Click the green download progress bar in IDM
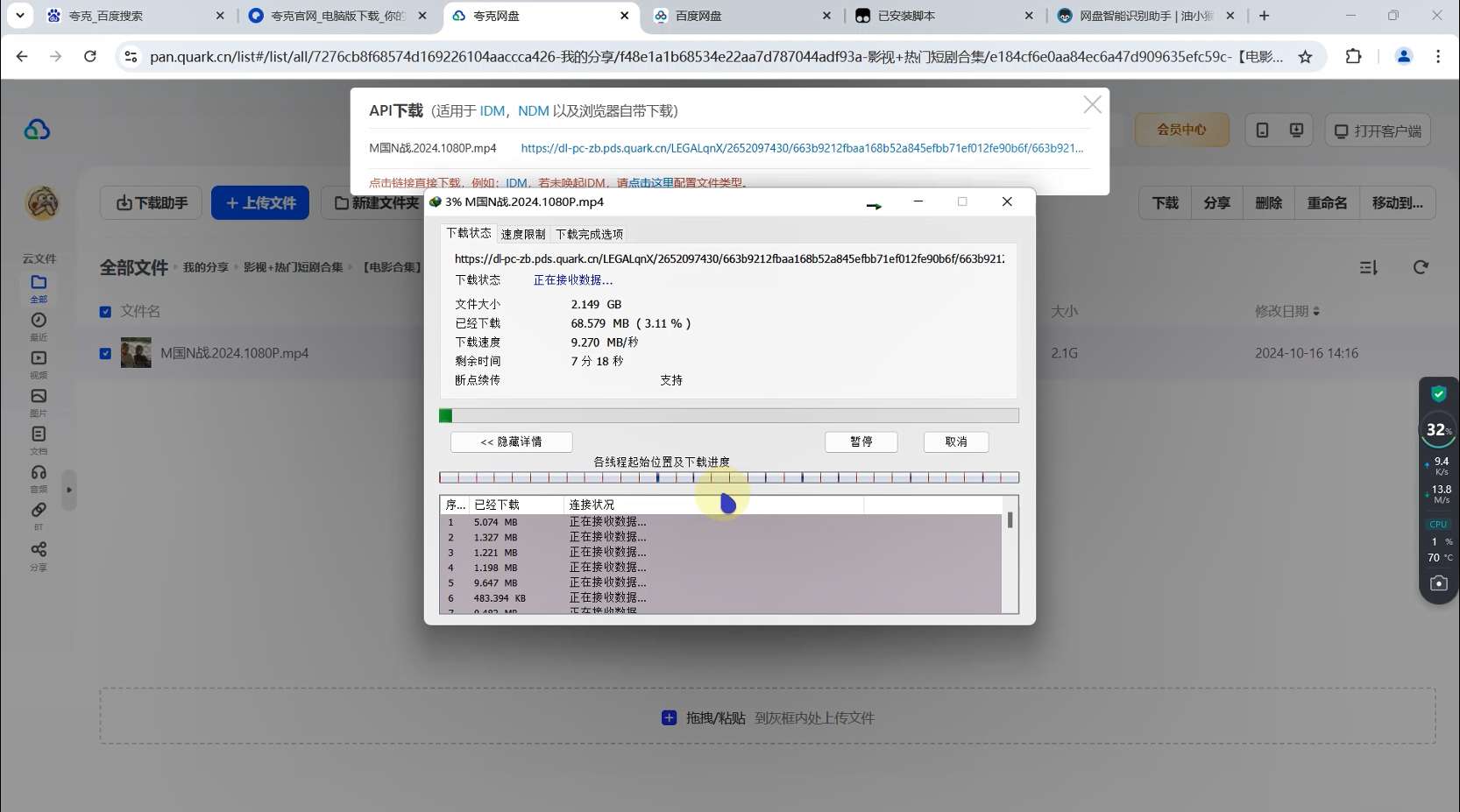1460x812 pixels. 447,416
